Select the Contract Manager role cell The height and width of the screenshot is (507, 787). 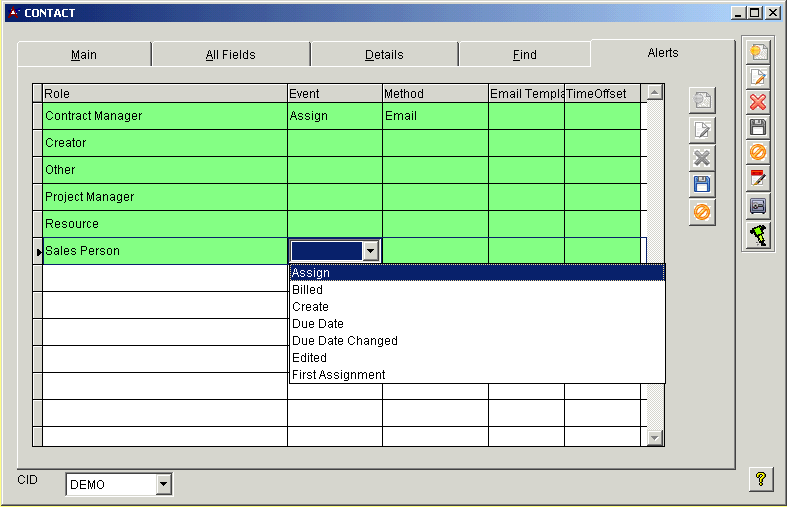(165, 116)
